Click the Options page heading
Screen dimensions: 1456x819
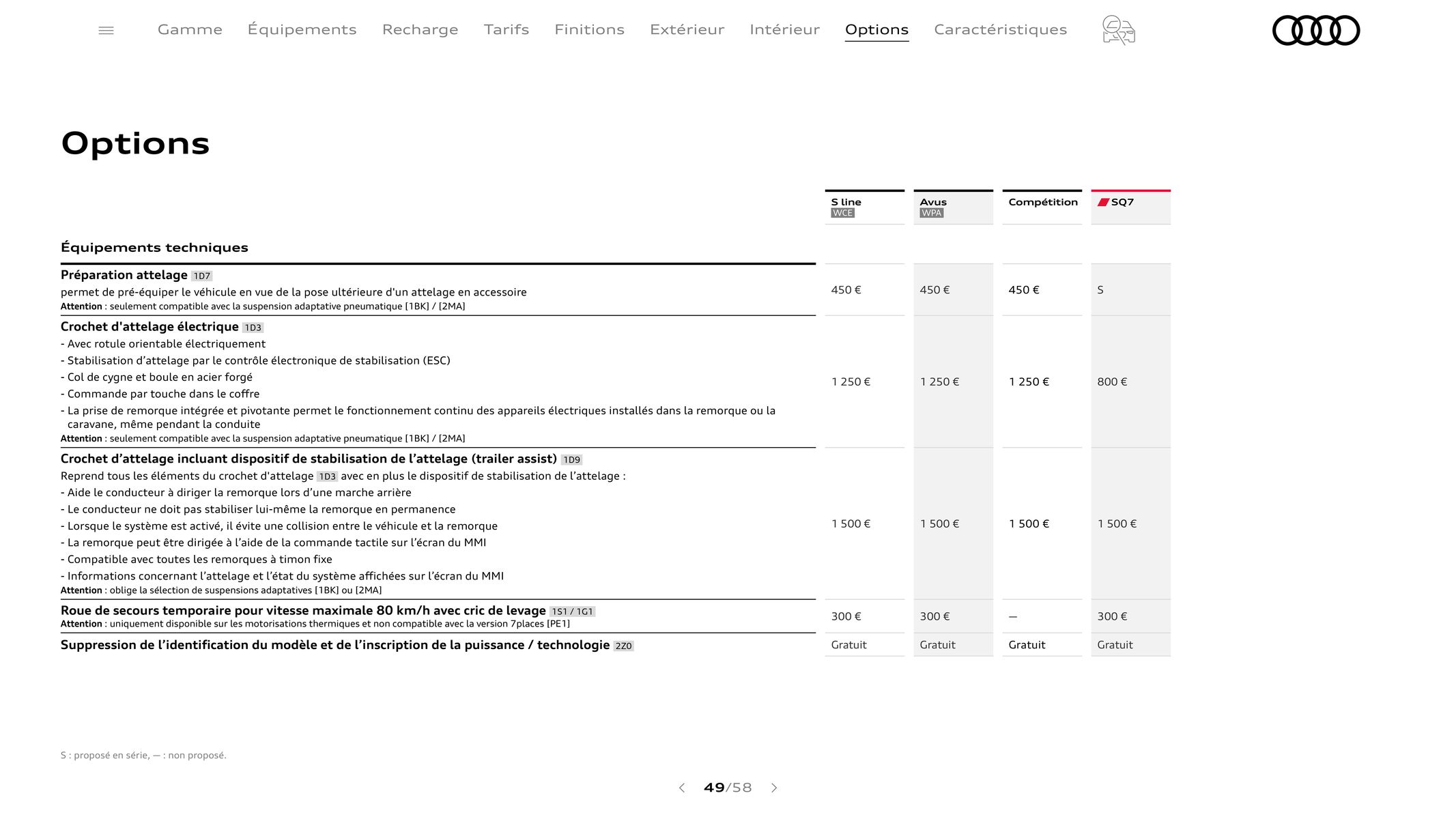pyautogui.click(x=135, y=143)
